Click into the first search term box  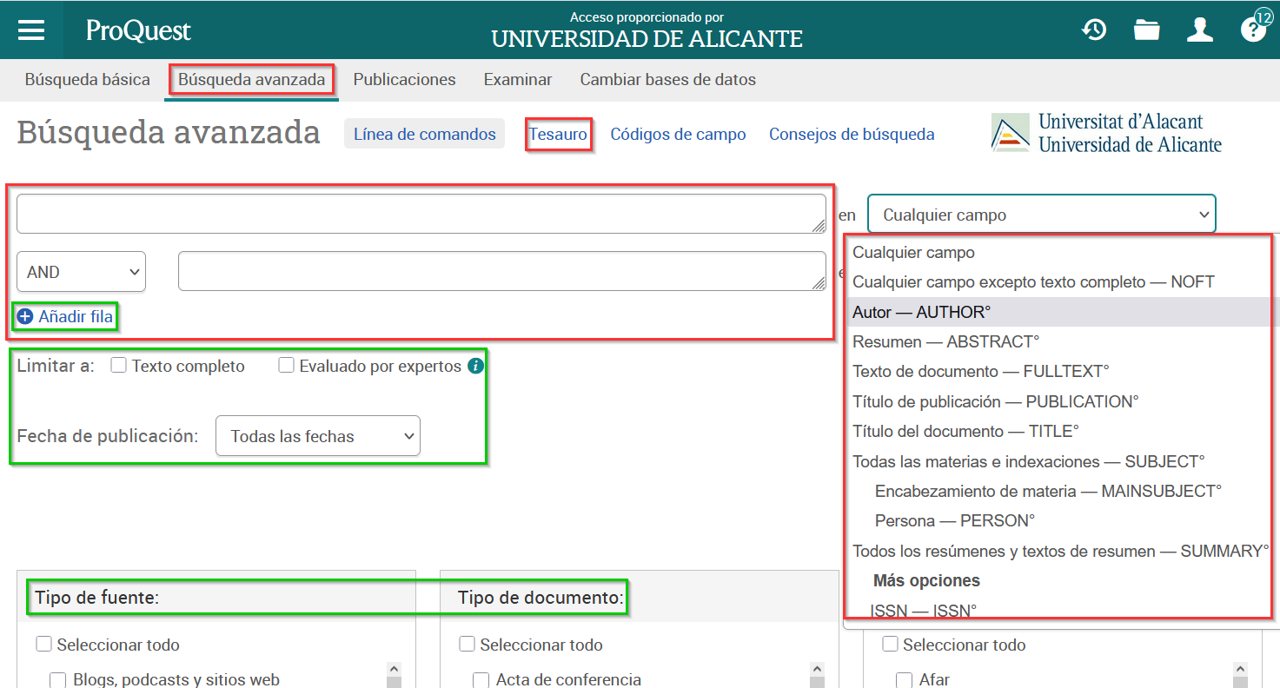click(x=421, y=214)
